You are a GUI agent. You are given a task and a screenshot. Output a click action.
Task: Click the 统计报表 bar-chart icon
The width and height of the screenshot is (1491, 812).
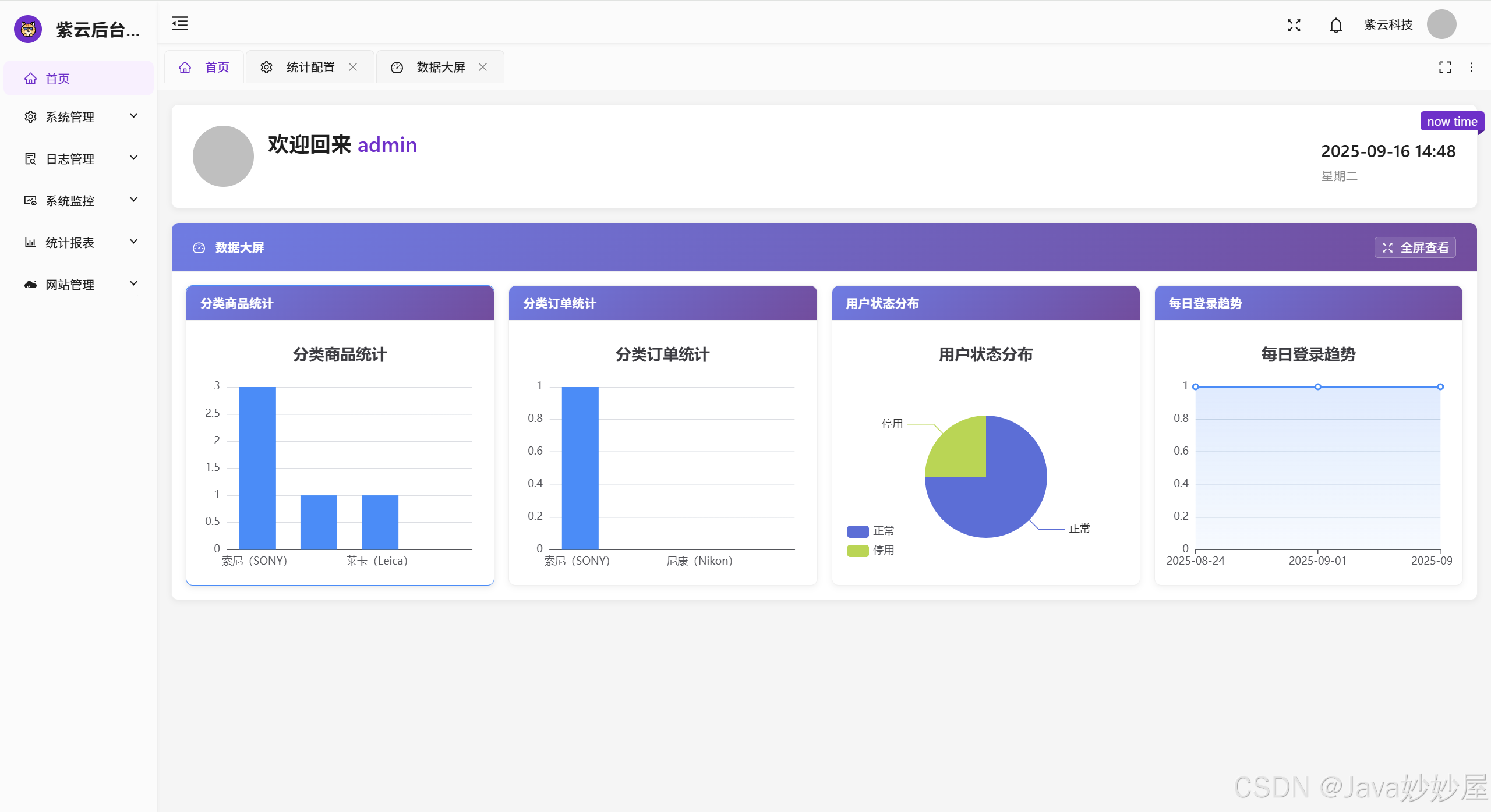click(x=30, y=242)
